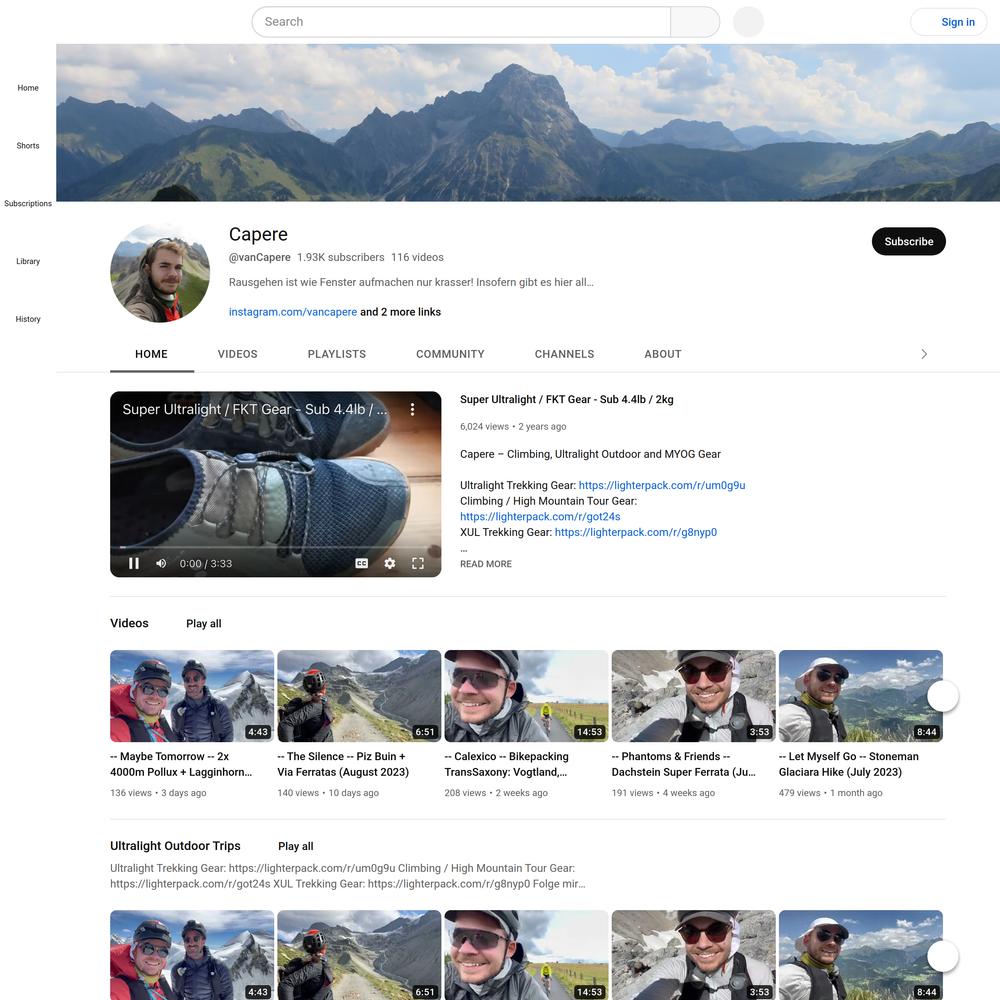Screen dimensions: 1000x1000
Task: Open the 'Calexico -- Bikepacking' thumbnail in Videos row
Action: click(526, 696)
